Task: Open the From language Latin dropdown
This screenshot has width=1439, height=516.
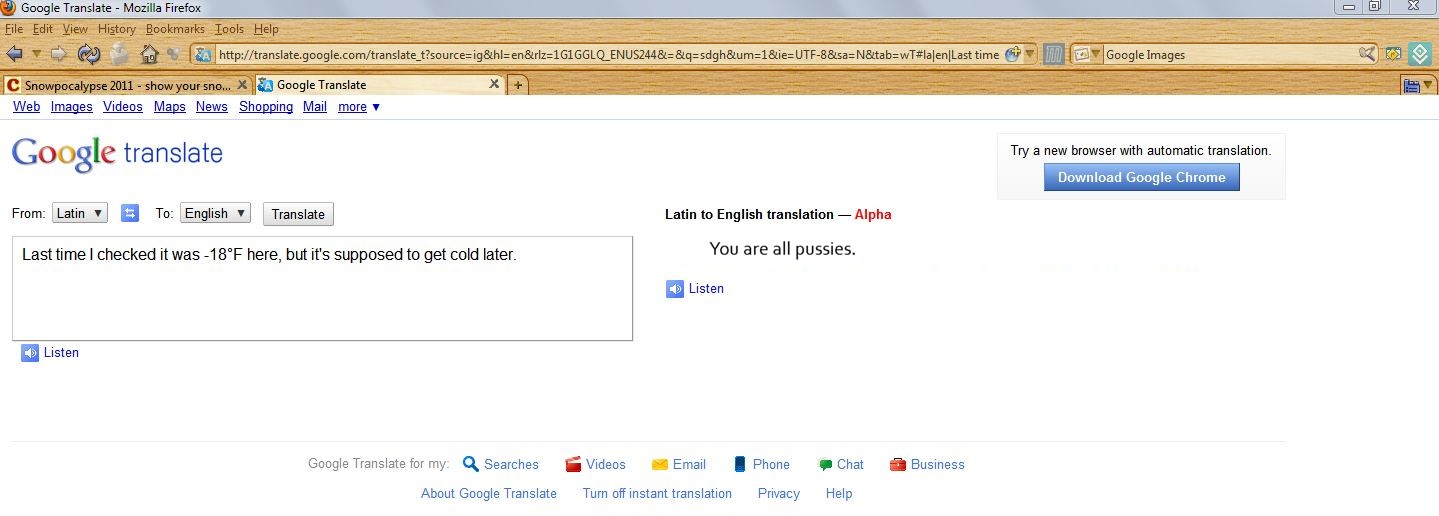Action: (80, 213)
